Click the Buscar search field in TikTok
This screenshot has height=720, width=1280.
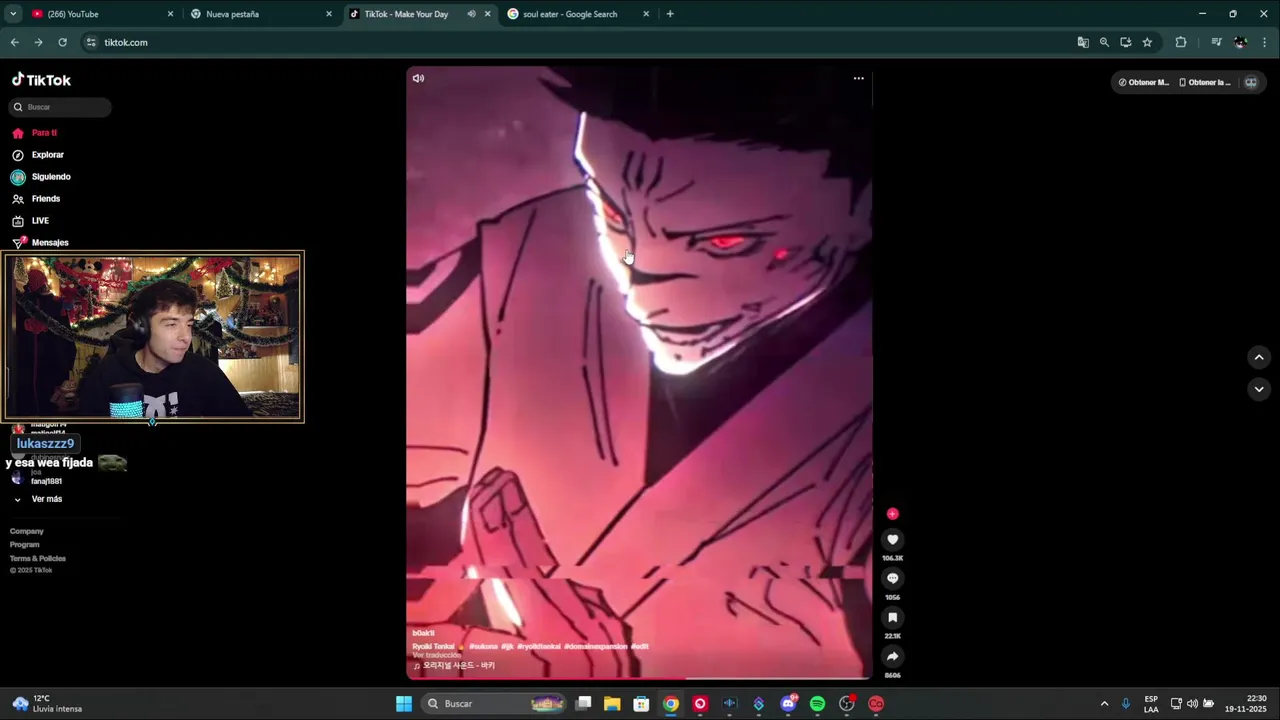point(61,107)
